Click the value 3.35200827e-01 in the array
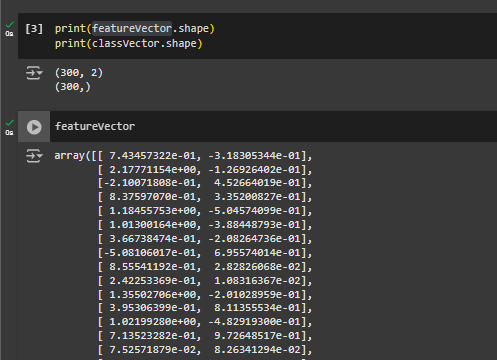 coord(257,197)
